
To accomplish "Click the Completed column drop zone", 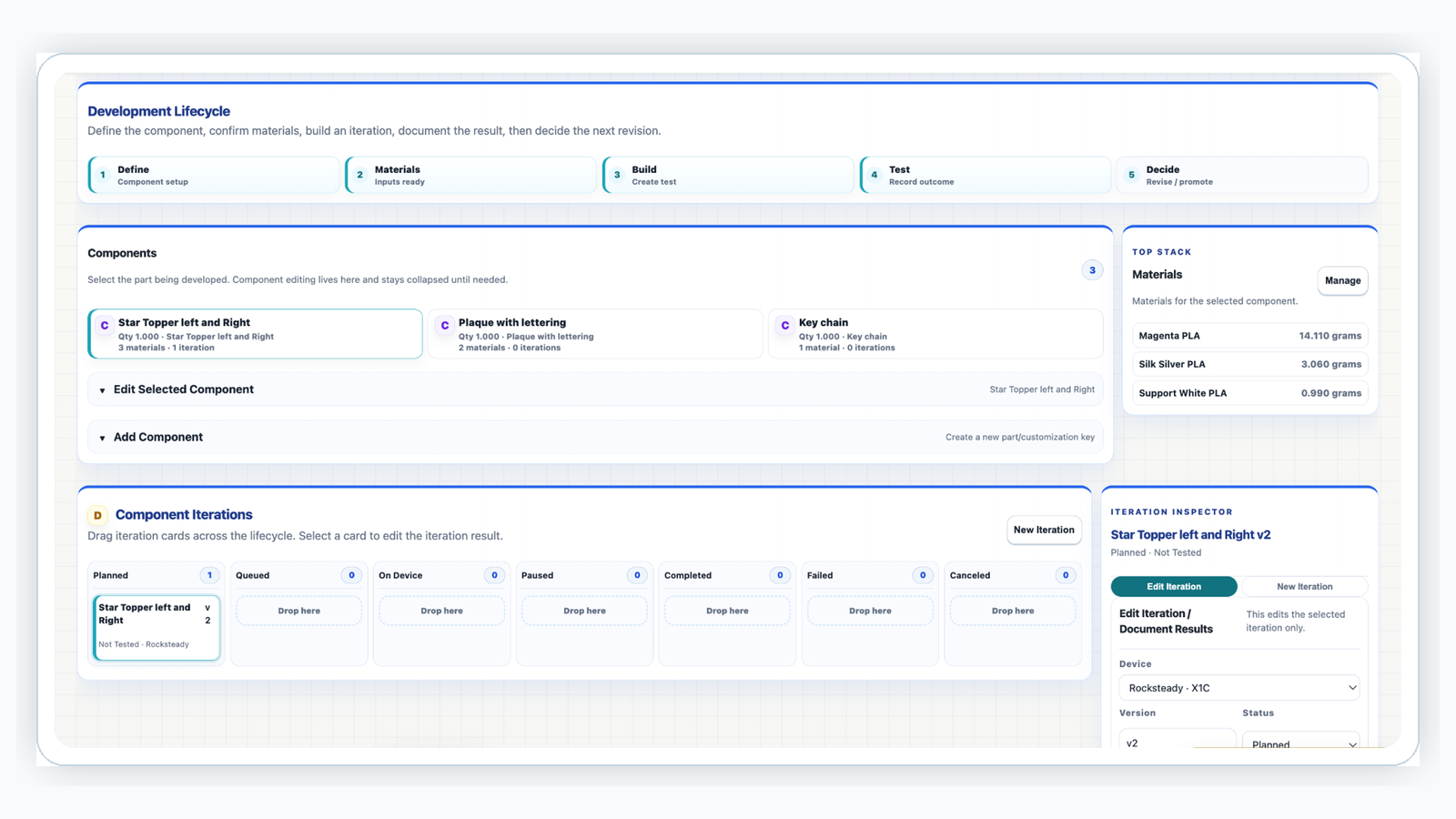I will pos(727,611).
